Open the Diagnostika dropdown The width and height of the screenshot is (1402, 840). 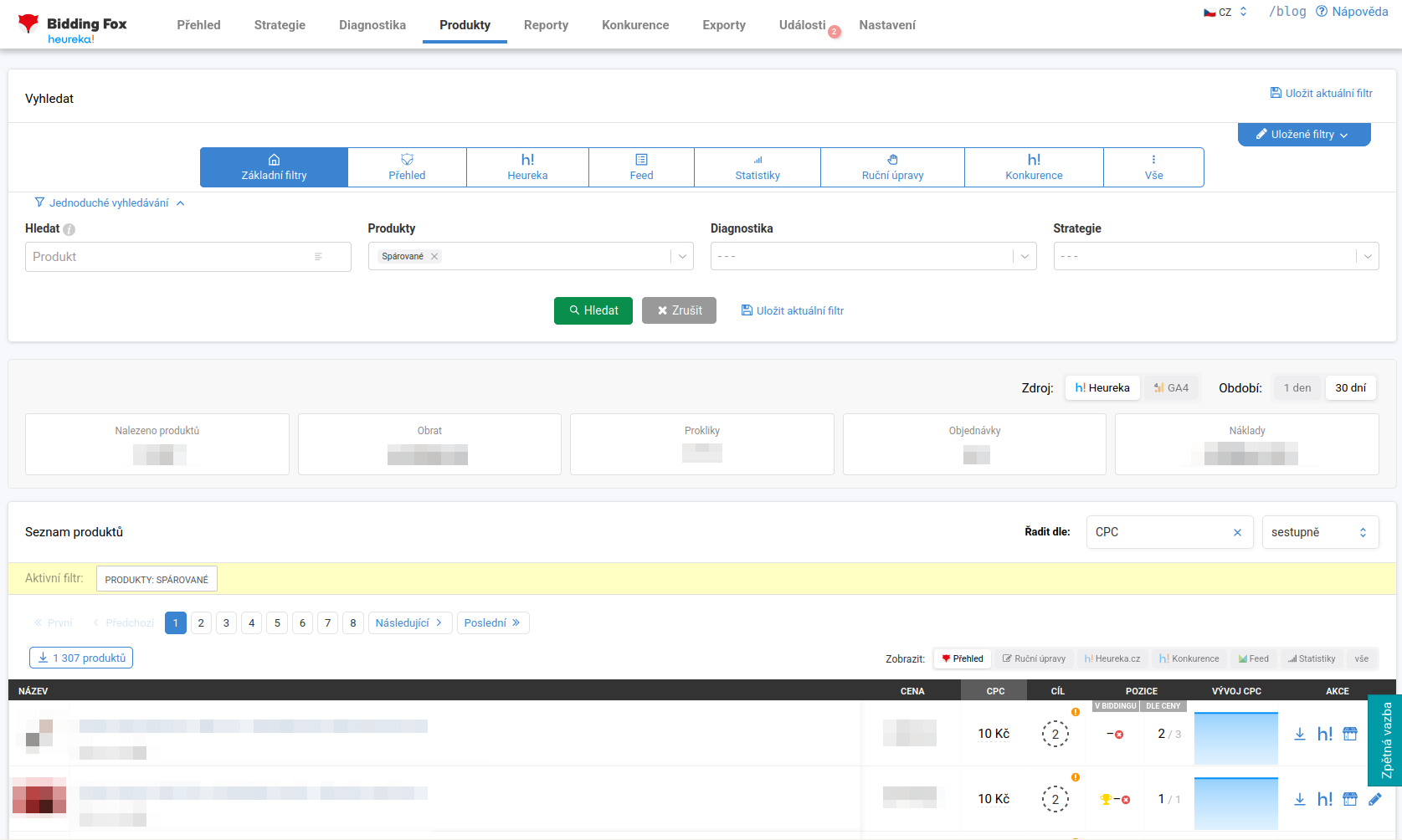(874, 256)
